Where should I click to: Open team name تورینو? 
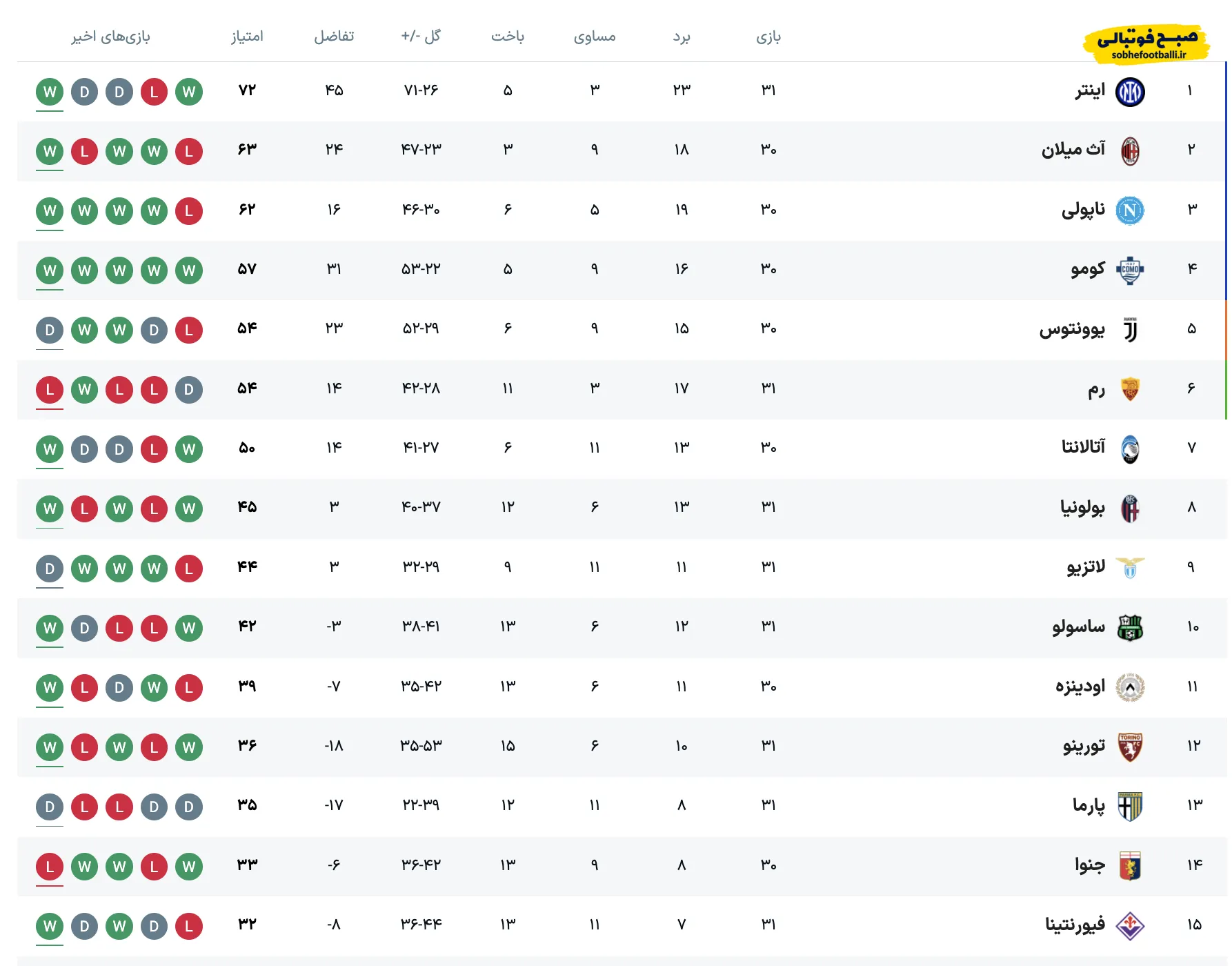click(x=1084, y=746)
